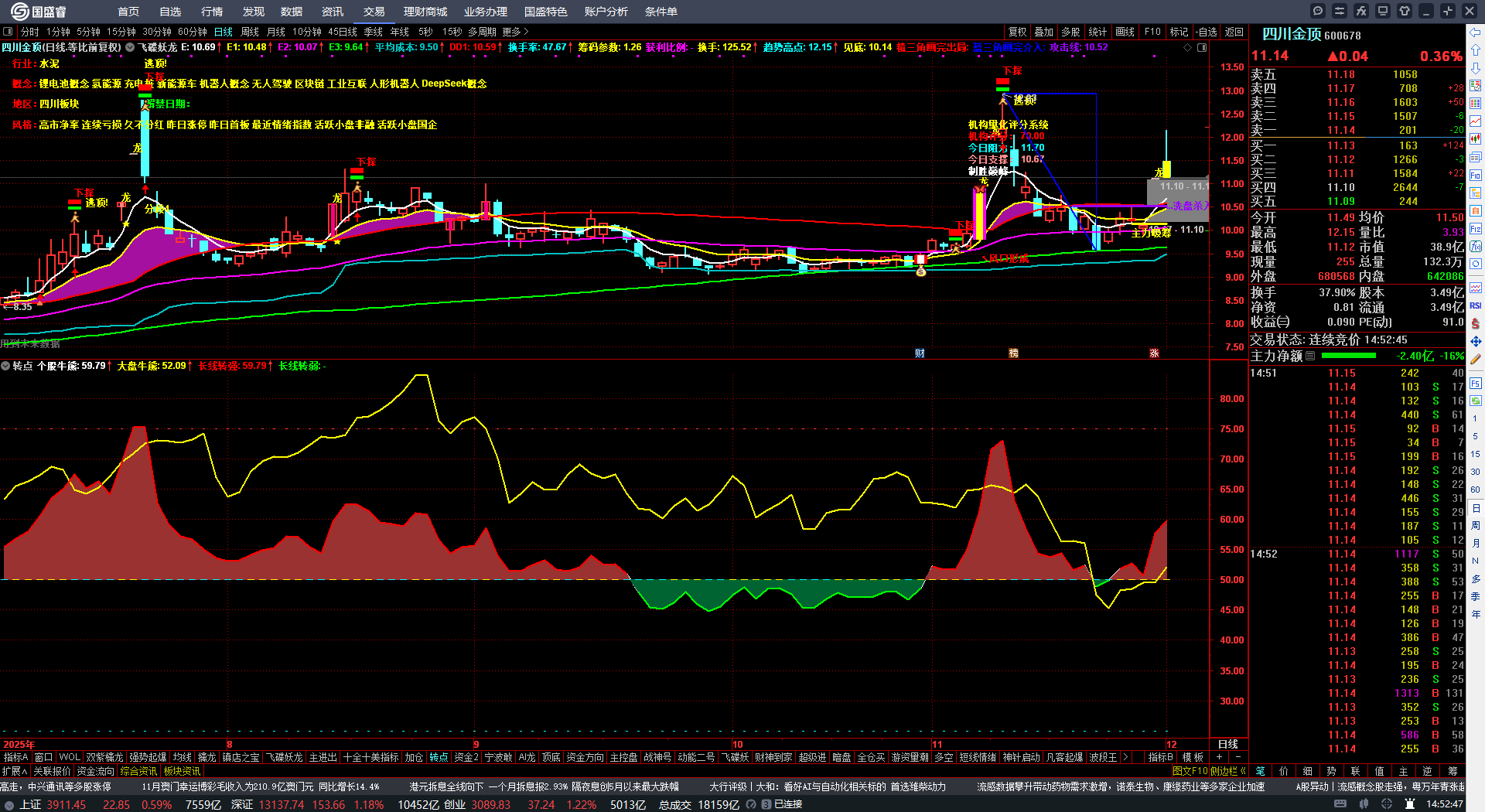Click the 四川金顶 stock name header
The height and width of the screenshot is (812, 1485).
click(1292, 34)
